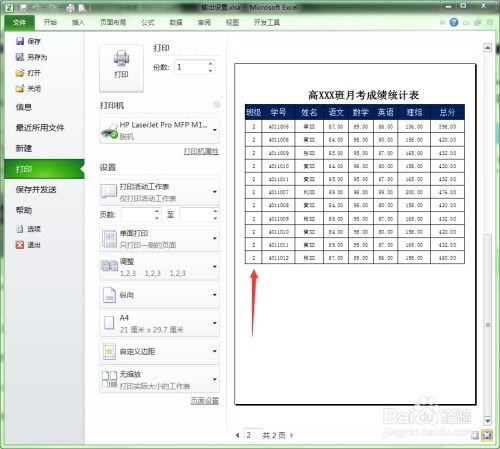Click the Excel application icon in title bar

tap(9, 7)
